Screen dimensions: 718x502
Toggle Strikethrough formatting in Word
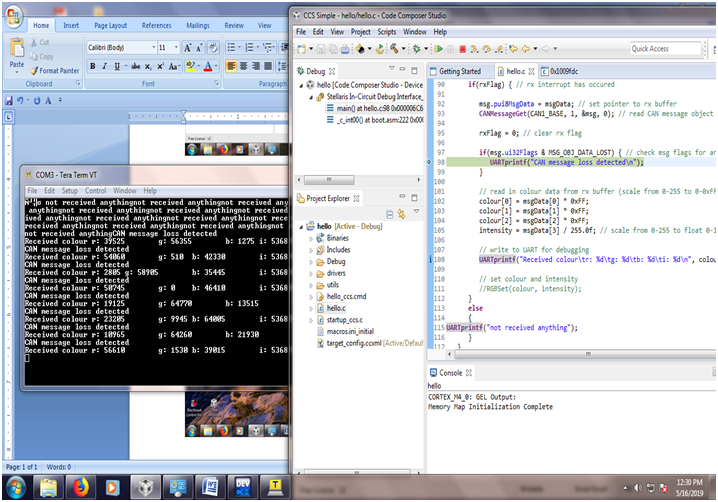[x=136, y=66]
